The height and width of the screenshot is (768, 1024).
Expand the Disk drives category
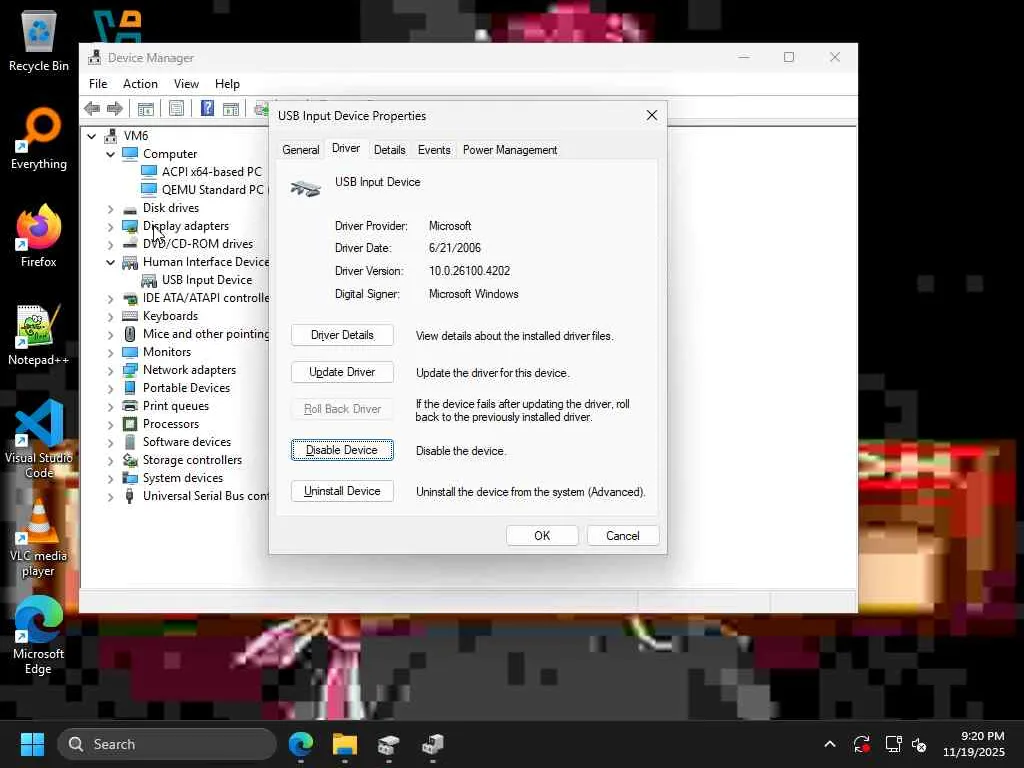(110, 208)
